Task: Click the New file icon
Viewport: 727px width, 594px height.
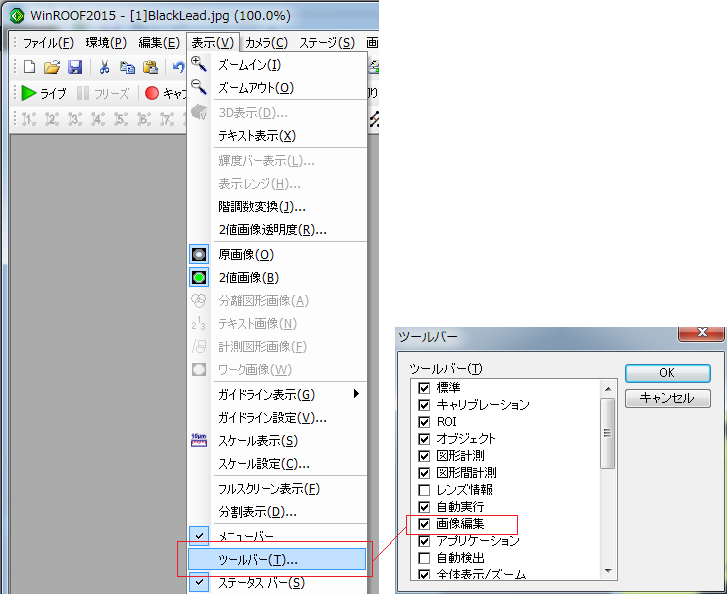Action: pos(29,67)
